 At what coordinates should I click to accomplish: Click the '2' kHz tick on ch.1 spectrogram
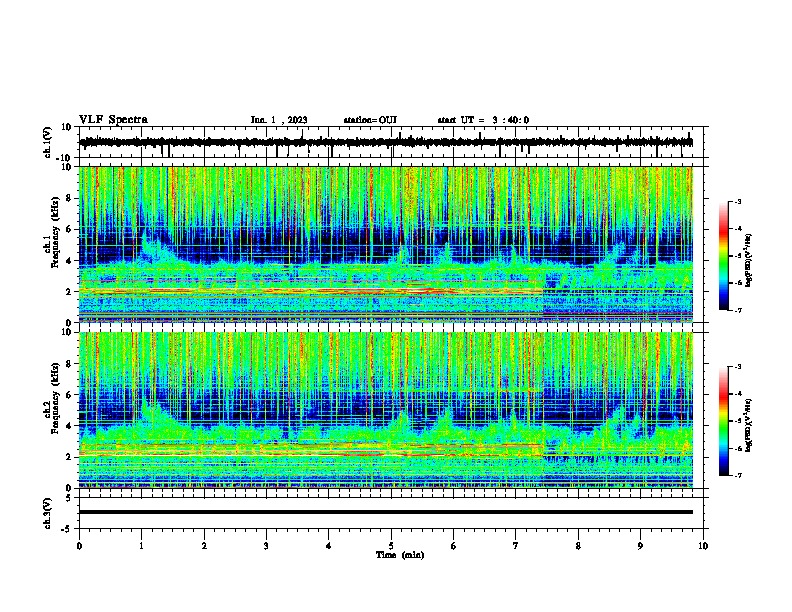pyautogui.click(x=69, y=291)
